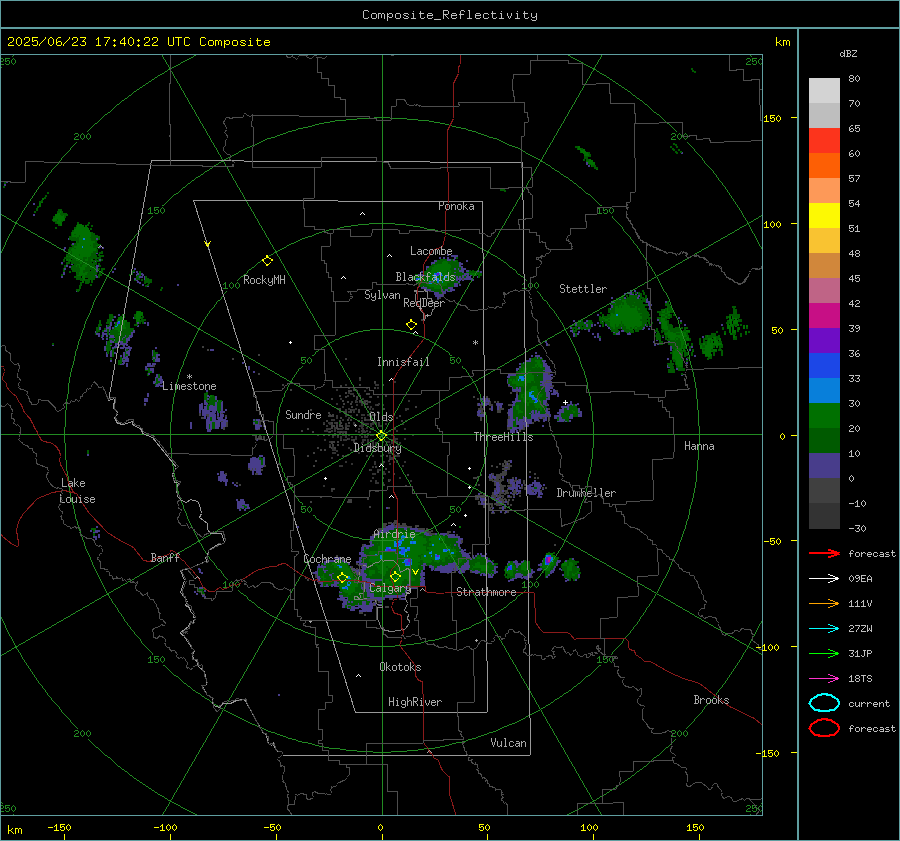Click the yellow diamond marker at RockyMH
This screenshot has height=841, width=900.
point(267,261)
